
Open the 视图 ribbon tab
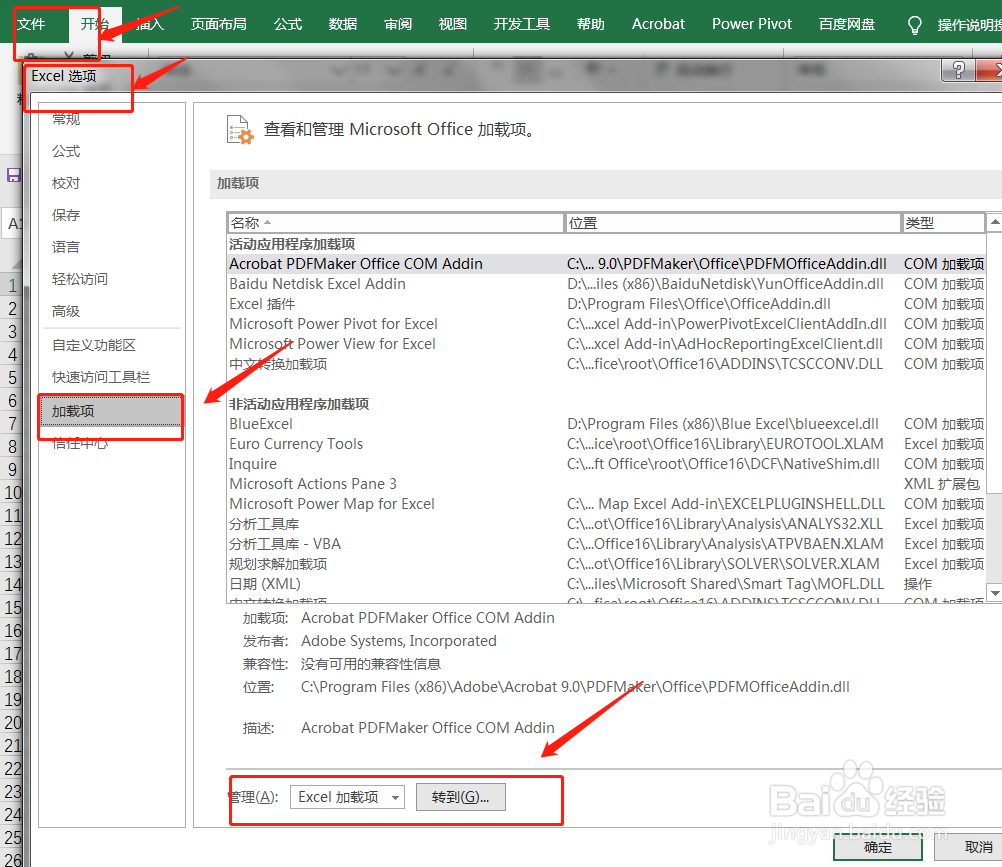pos(452,24)
